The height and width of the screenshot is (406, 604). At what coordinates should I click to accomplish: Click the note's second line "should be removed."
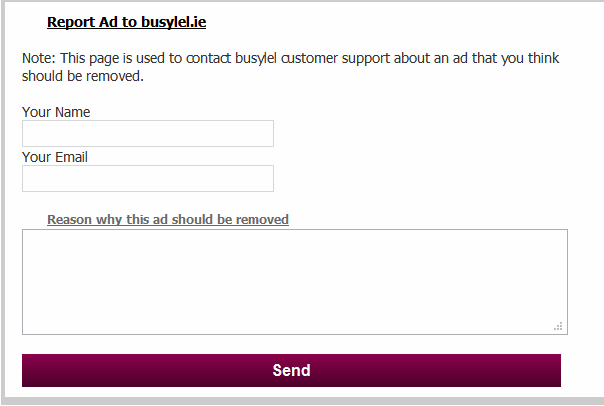pyautogui.click(x=83, y=76)
